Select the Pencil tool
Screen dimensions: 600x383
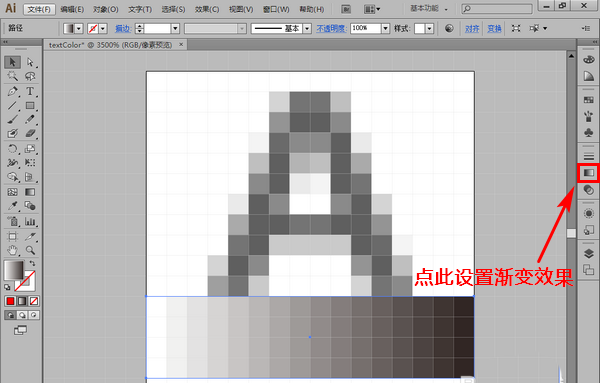tap(30, 119)
